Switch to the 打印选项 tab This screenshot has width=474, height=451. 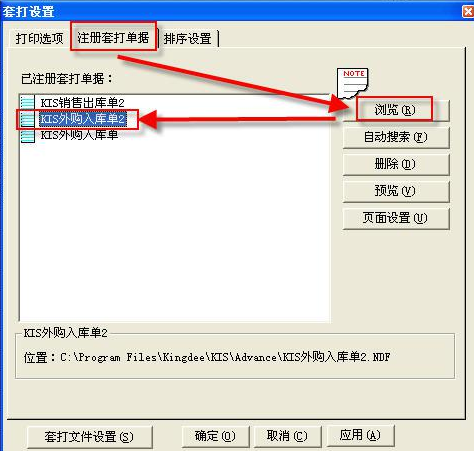pyautogui.click(x=39, y=39)
